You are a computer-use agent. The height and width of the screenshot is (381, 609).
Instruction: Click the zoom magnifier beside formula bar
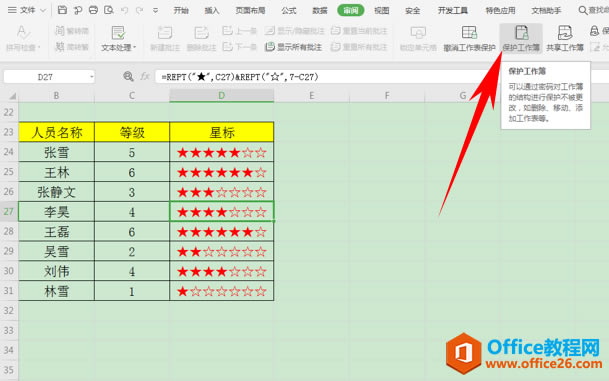128,77
